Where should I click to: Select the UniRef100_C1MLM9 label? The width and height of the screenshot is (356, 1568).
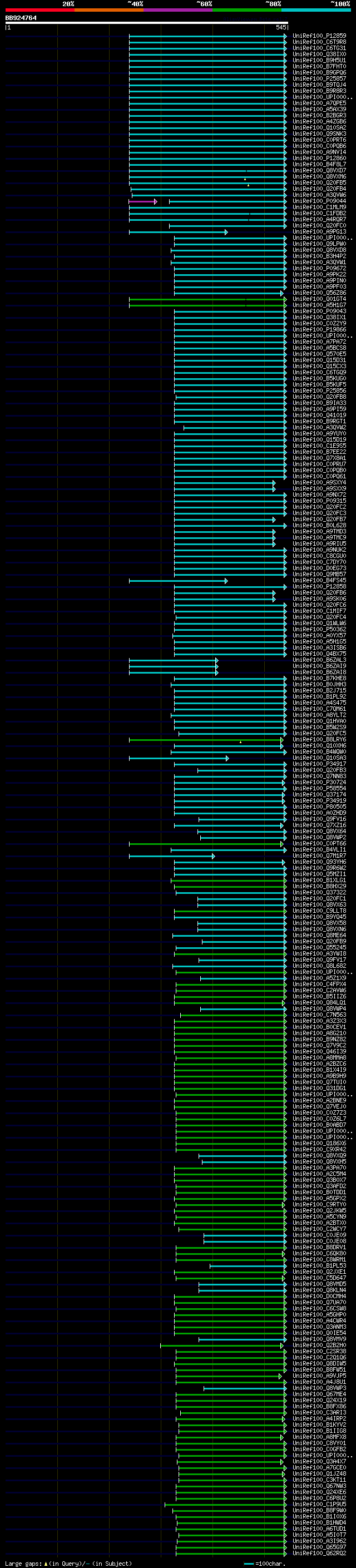[319, 207]
